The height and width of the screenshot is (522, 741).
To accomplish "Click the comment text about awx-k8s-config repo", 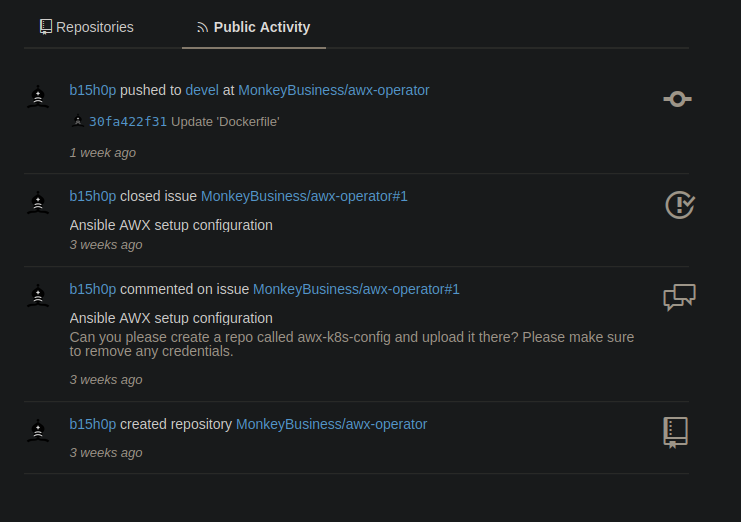I will pos(352,344).
